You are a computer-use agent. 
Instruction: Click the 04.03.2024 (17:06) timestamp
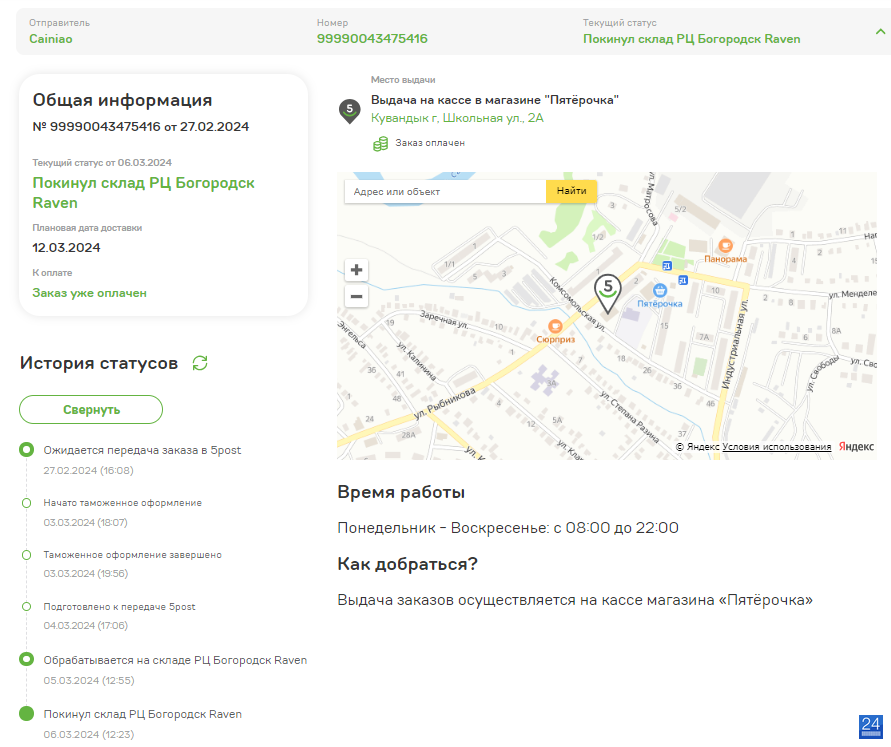tap(86, 625)
